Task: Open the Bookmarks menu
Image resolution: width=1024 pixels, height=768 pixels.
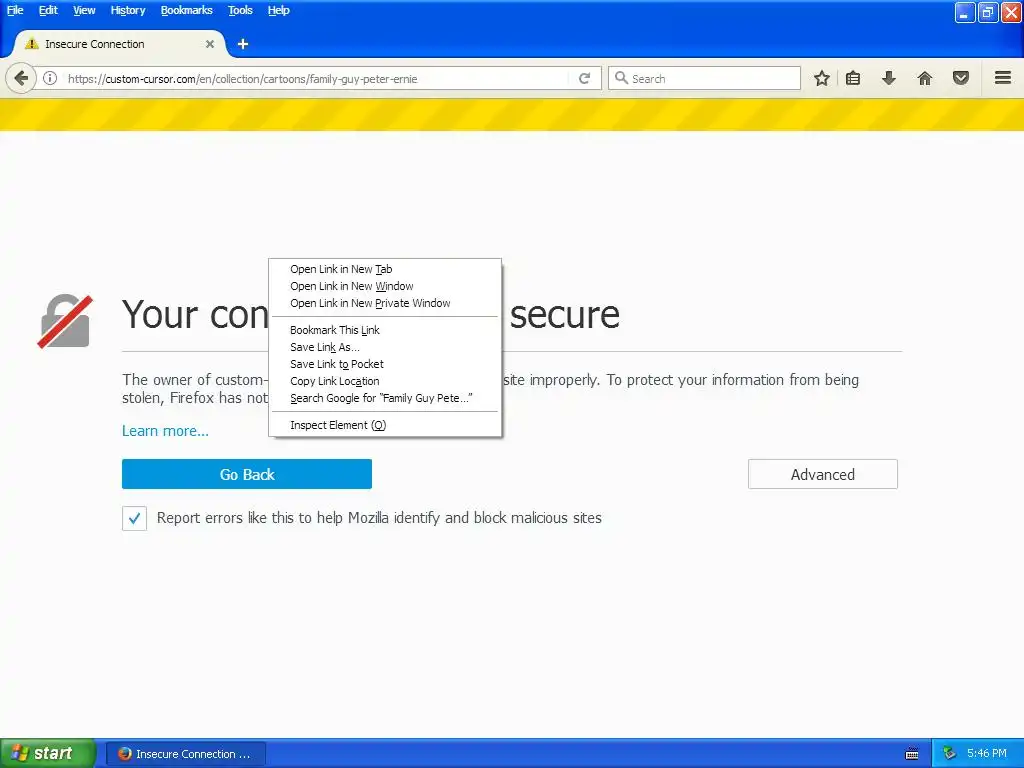Action: click(x=187, y=10)
